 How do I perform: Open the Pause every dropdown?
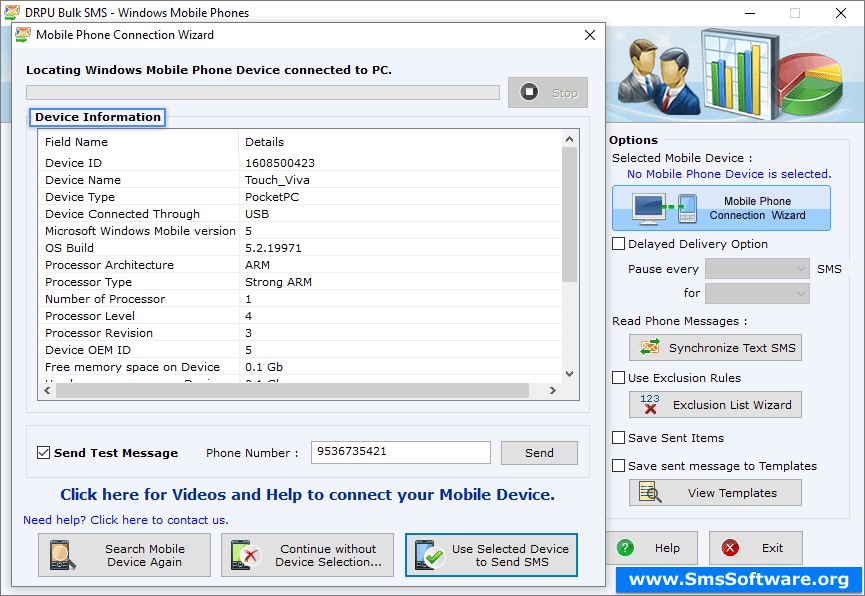click(x=757, y=269)
